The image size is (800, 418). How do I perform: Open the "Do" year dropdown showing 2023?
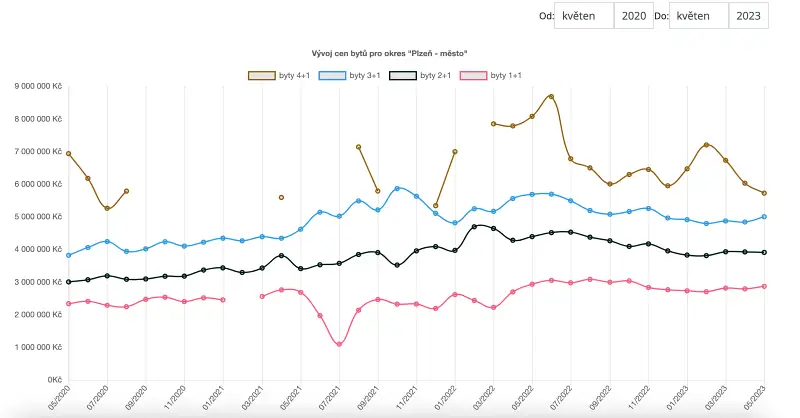click(747, 16)
